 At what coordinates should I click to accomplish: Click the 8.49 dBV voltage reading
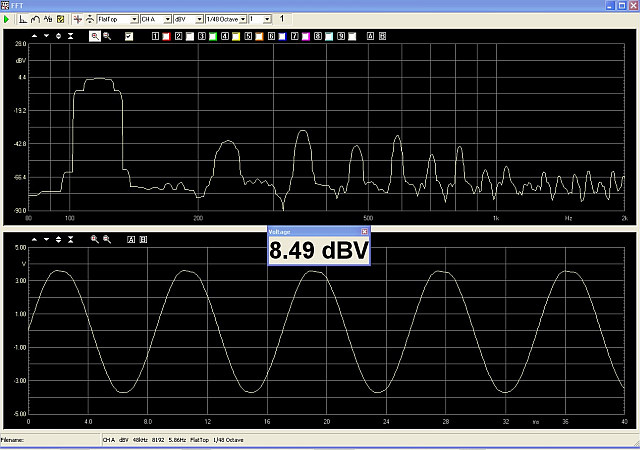(319, 250)
